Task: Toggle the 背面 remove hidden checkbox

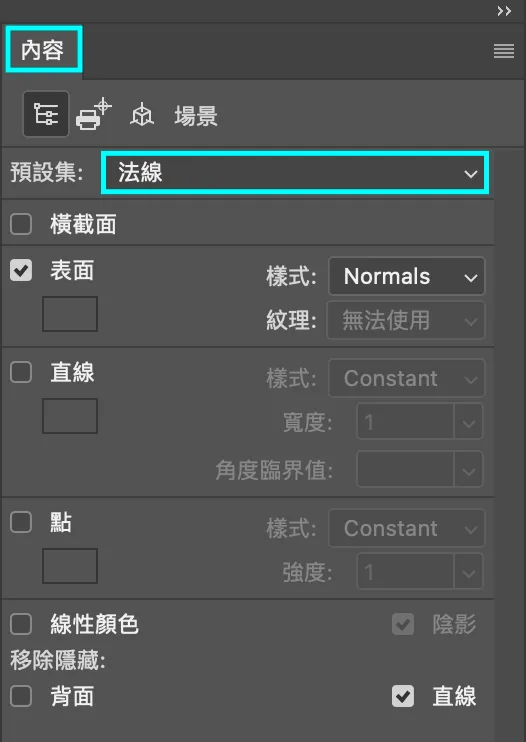Action: (21, 696)
